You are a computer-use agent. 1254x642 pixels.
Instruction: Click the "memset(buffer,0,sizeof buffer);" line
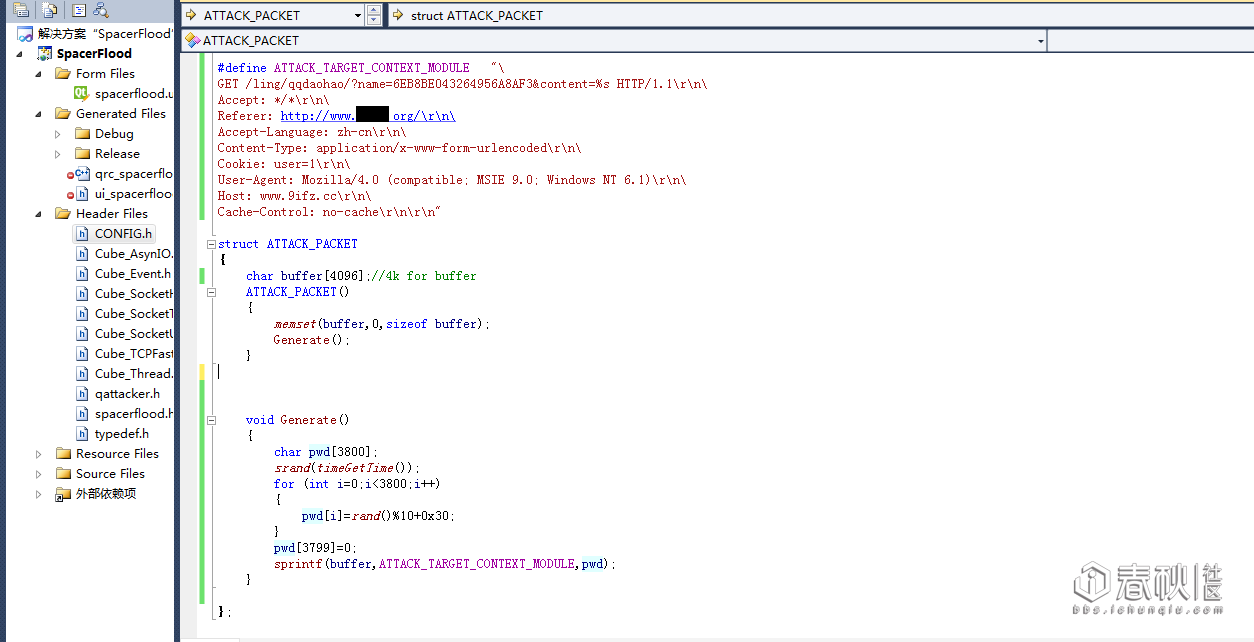click(382, 324)
